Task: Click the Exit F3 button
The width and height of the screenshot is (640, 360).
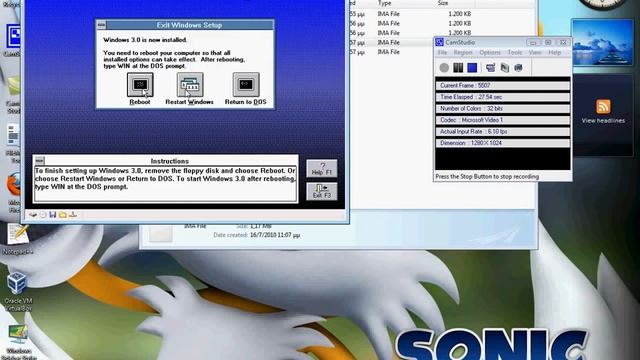Action: point(322,191)
